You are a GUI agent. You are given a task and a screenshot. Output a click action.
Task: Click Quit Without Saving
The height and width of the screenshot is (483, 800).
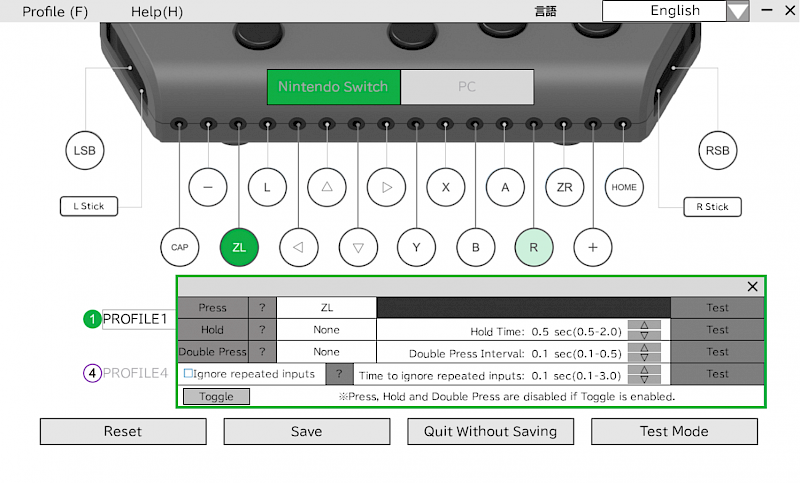[x=490, y=431]
